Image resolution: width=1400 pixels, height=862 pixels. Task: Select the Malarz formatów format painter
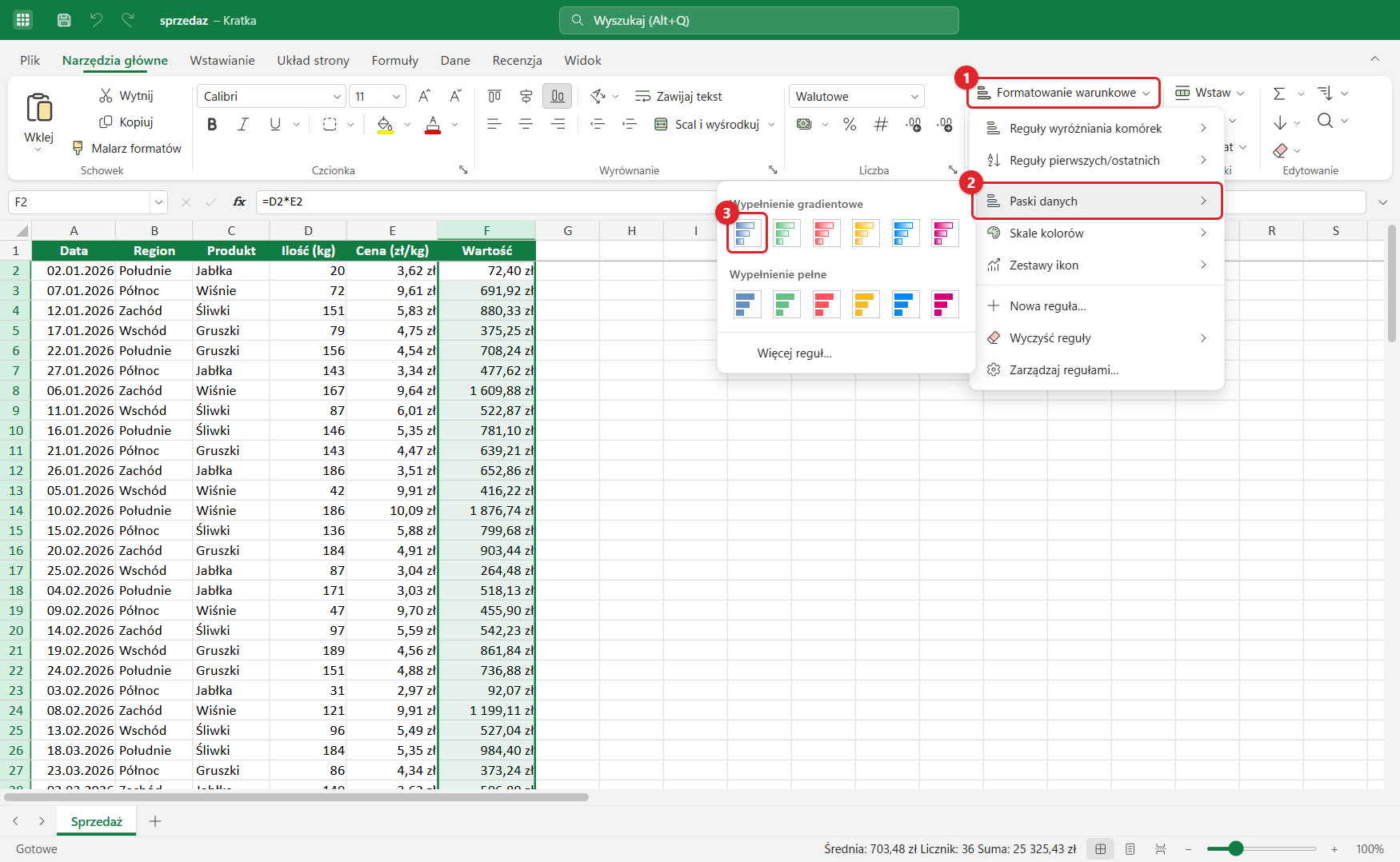pos(127,148)
